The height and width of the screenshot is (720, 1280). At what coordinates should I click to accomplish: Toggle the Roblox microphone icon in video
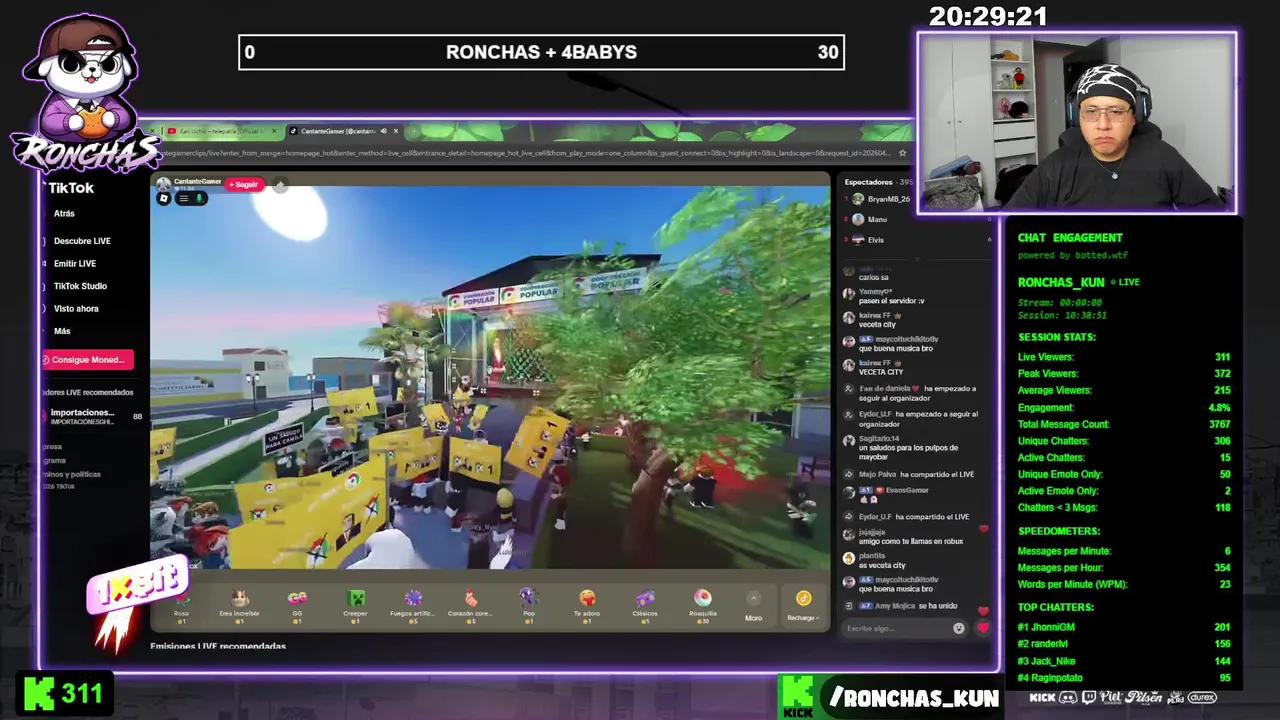point(199,199)
